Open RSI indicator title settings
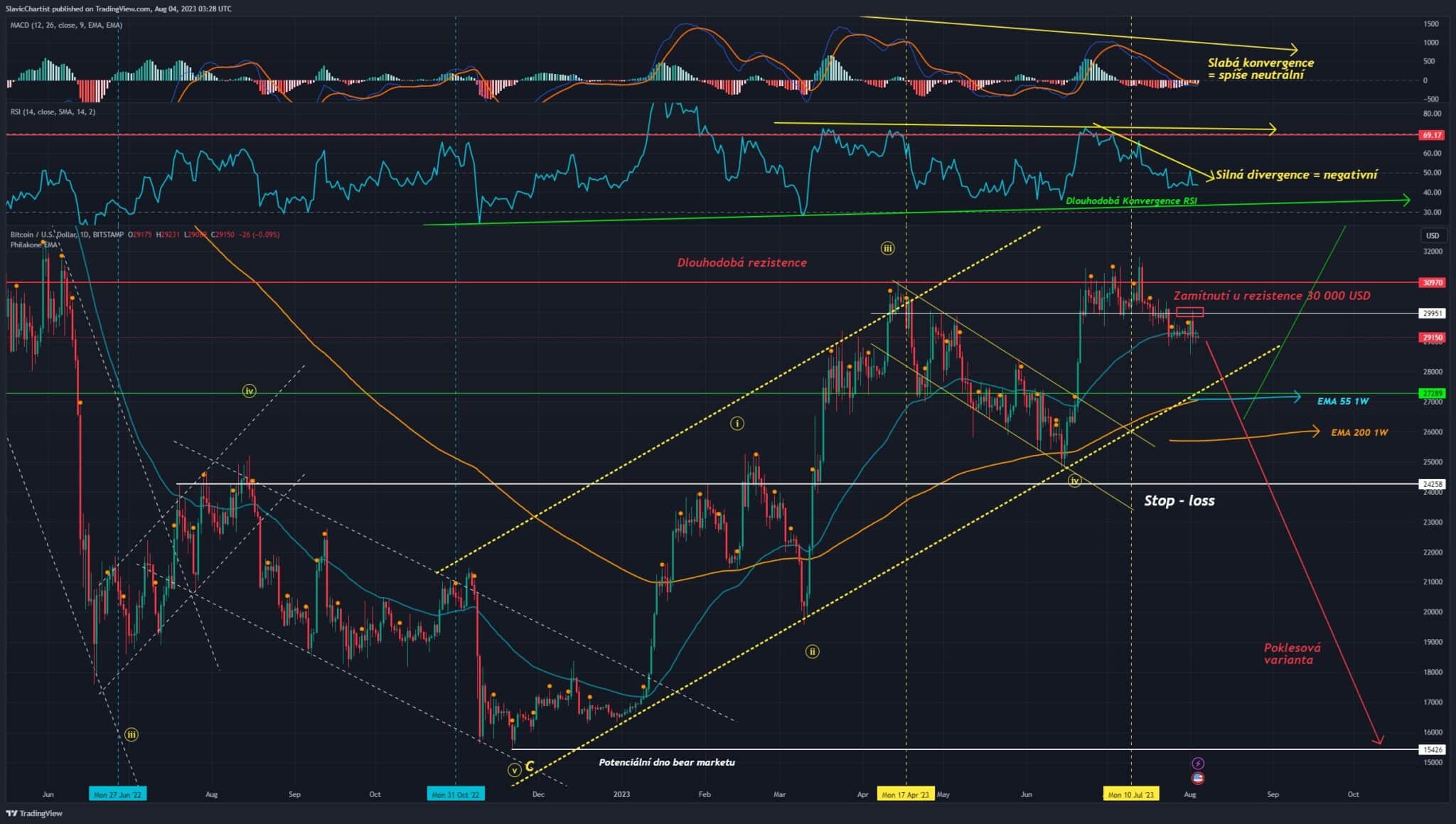 coord(53,112)
